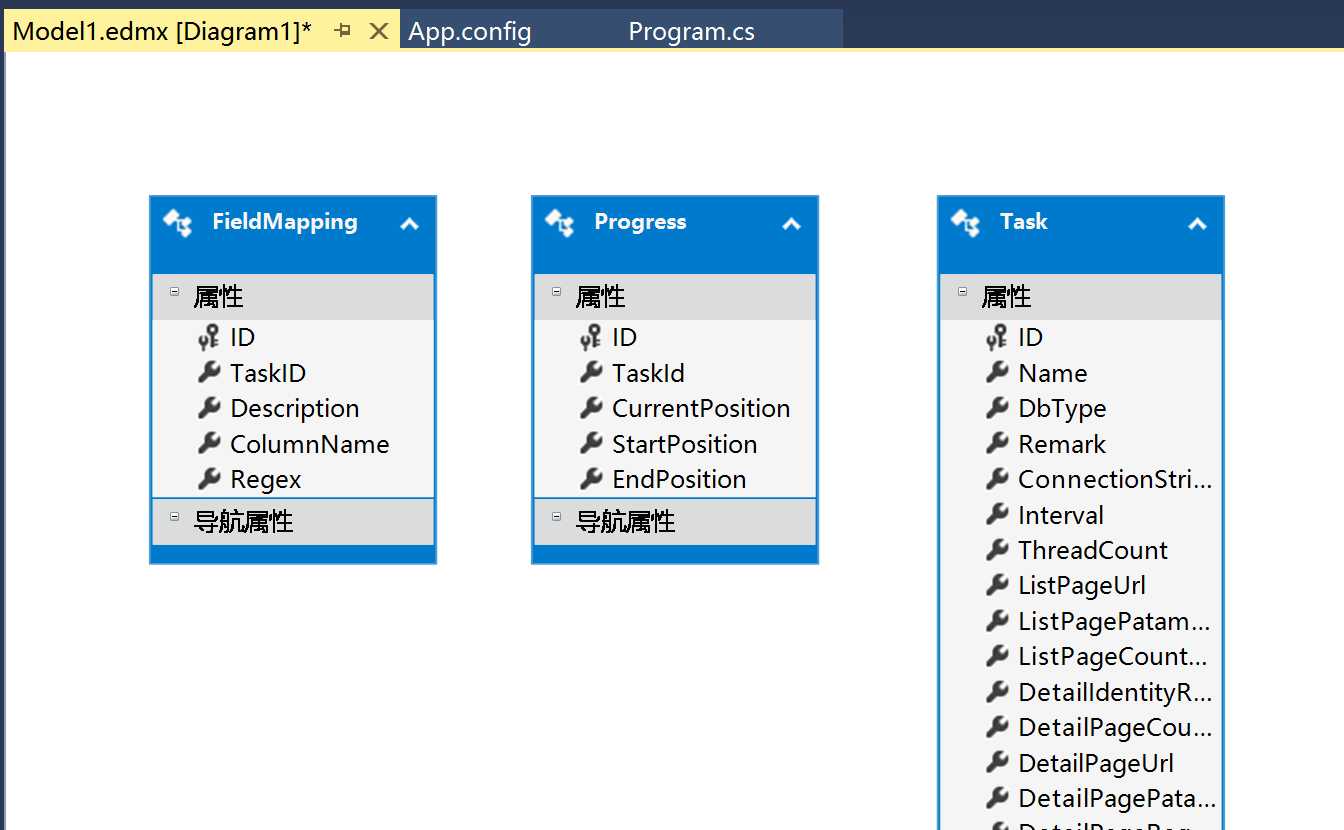Select the Regex property text
This screenshot has width=1344, height=830.
pyautogui.click(x=266, y=480)
